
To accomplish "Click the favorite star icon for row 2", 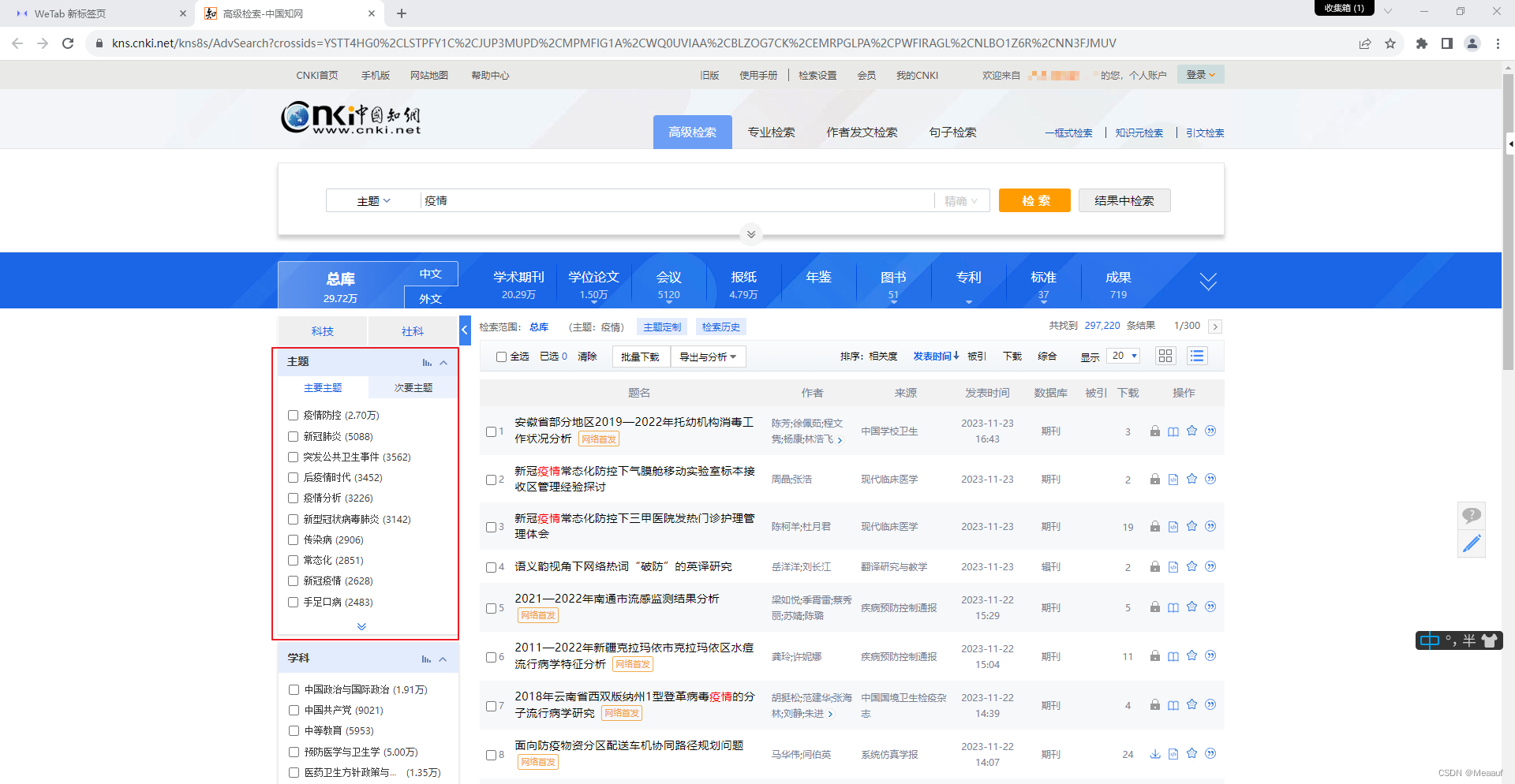I will pos(1191,479).
